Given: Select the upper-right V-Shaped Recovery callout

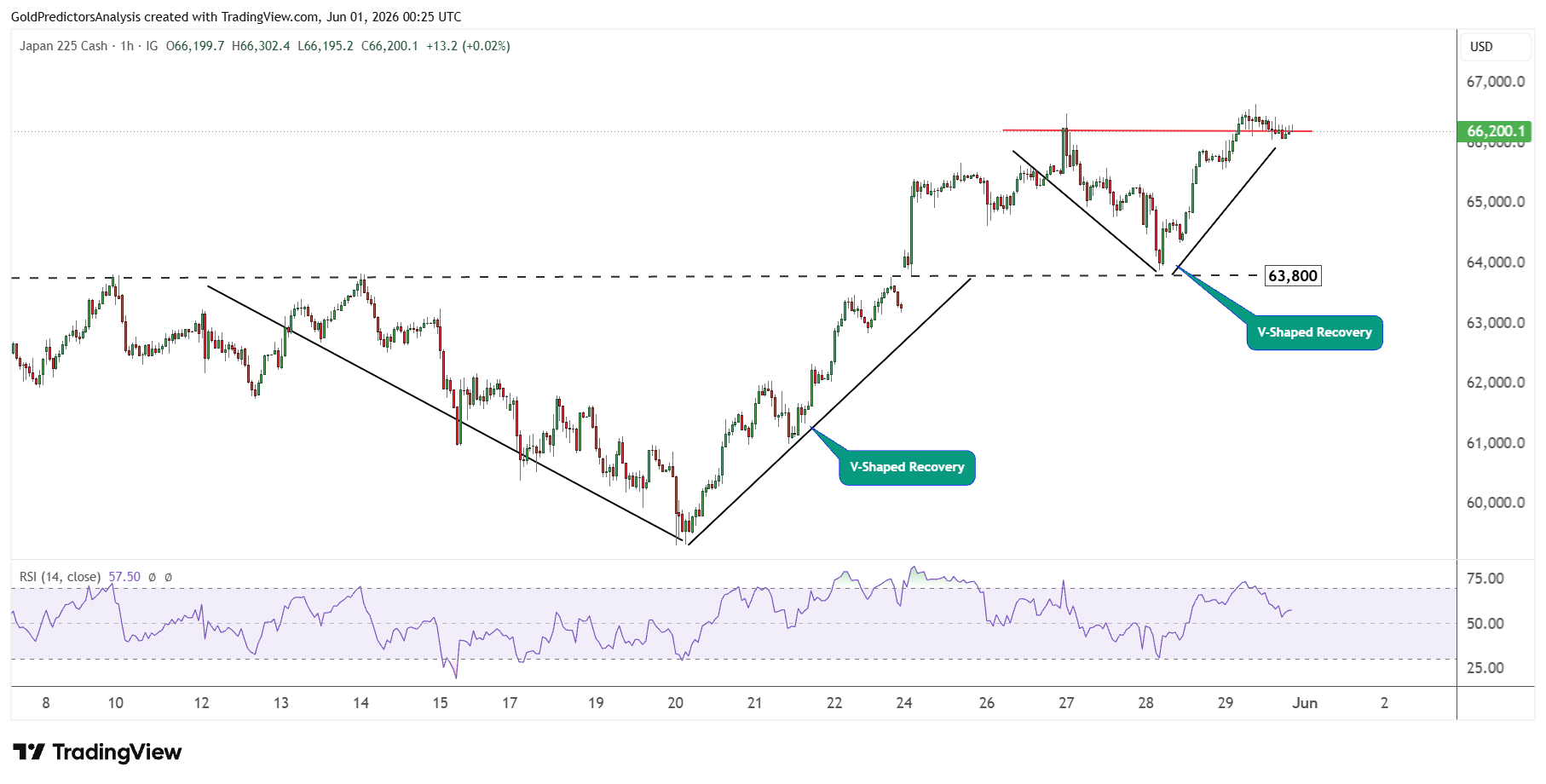Looking at the screenshot, I should tap(1314, 332).
